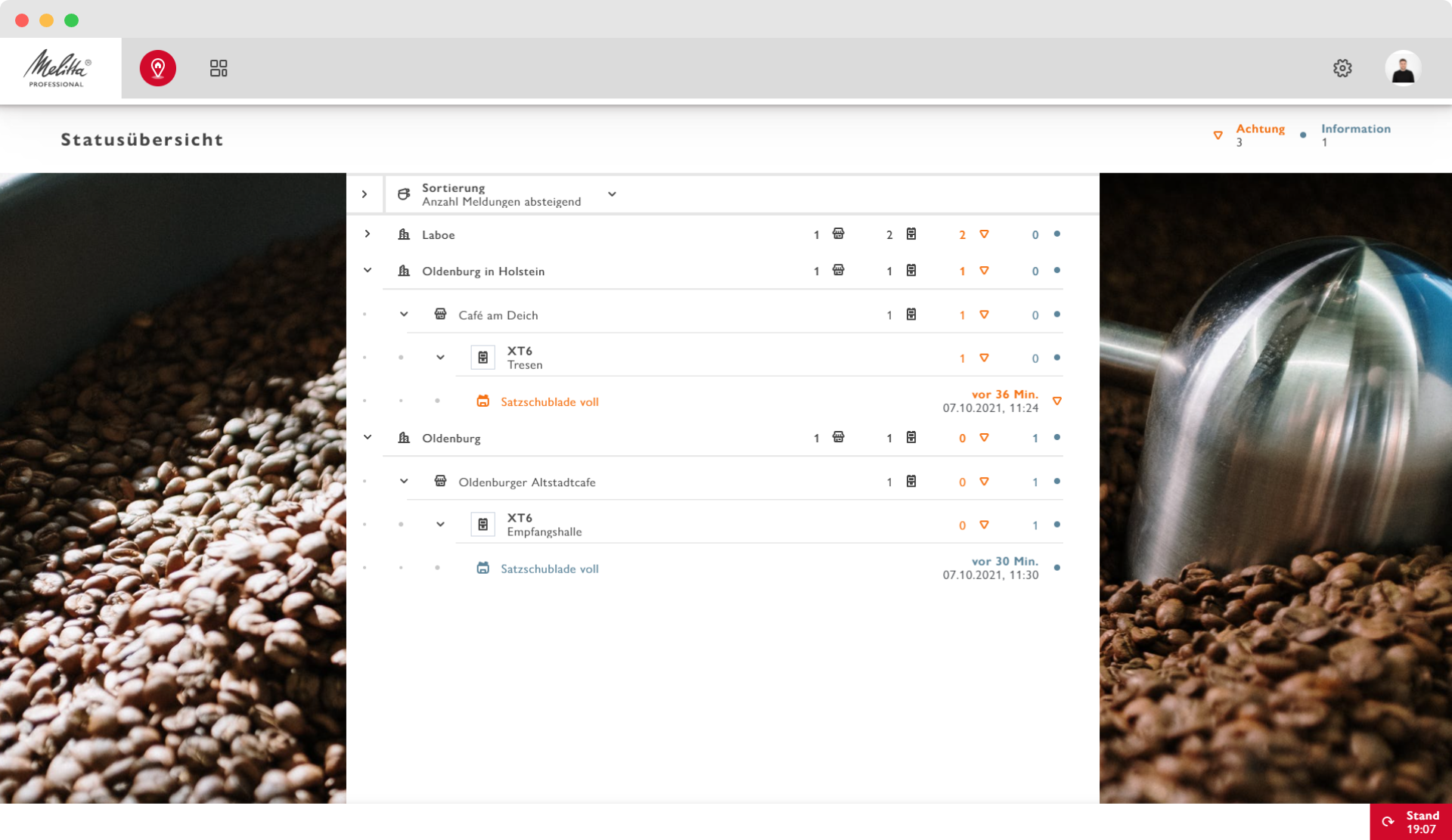
Task: Select the XT6 Tresen machine label
Action: [525, 358]
